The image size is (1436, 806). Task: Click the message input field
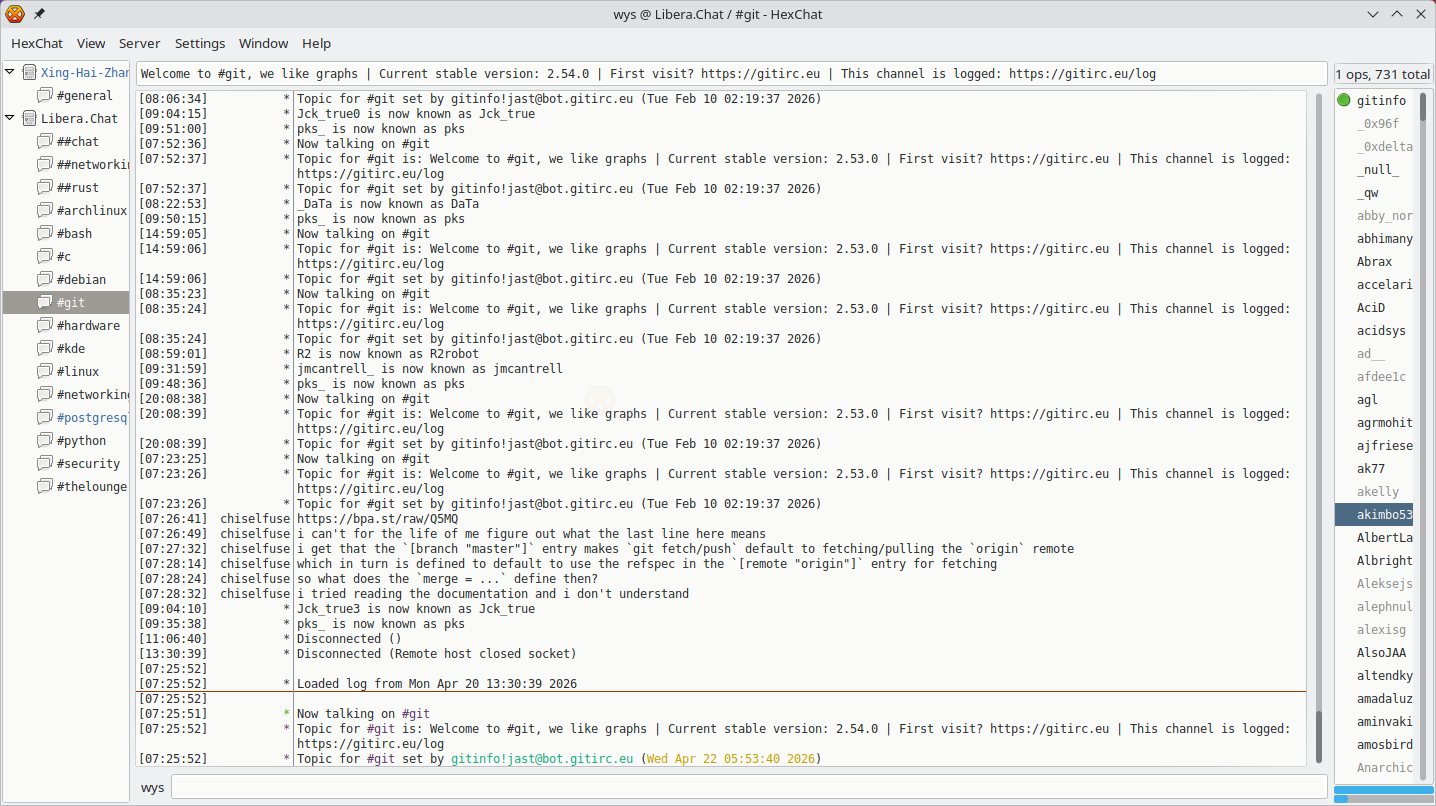(748, 787)
